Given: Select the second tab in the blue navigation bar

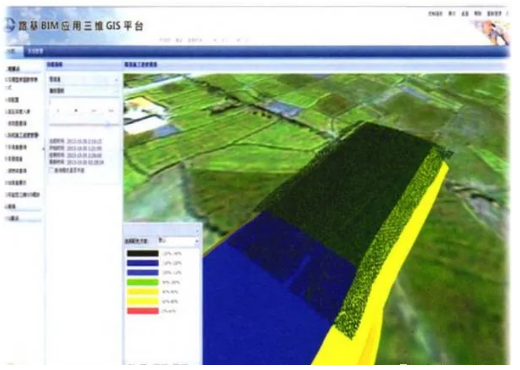Looking at the screenshot, I should [x=35, y=51].
